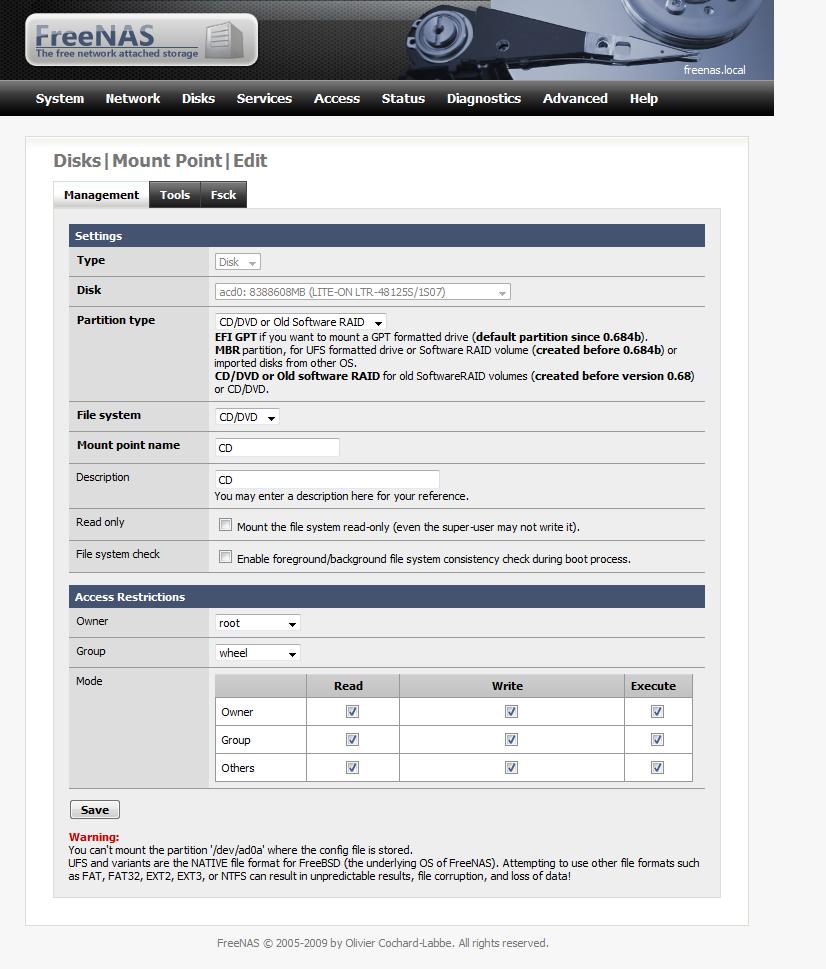Click the Mount point name label

click(129, 445)
